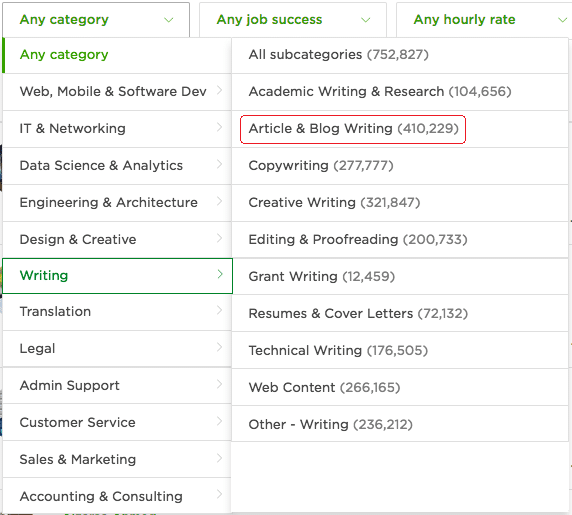
Task: Open the Any job success dropdown
Action: click(x=293, y=20)
